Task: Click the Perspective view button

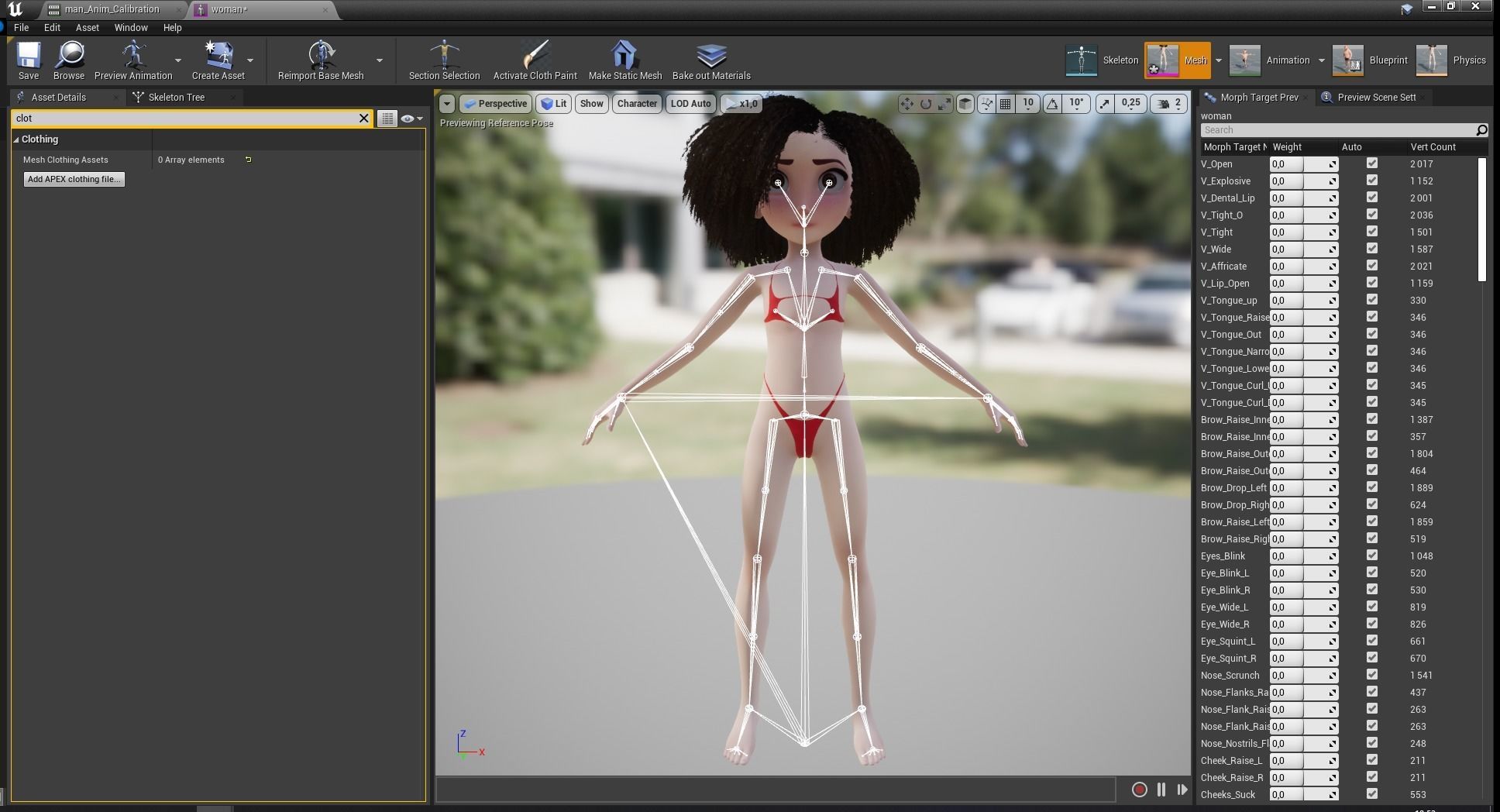Action: coord(495,104)
